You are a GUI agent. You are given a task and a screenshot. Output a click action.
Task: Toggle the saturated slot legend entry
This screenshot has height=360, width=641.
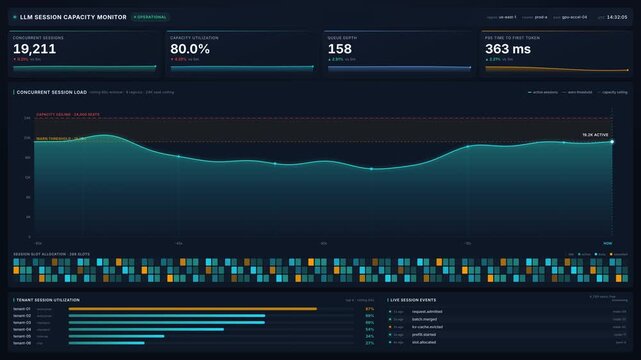[619, 254]
